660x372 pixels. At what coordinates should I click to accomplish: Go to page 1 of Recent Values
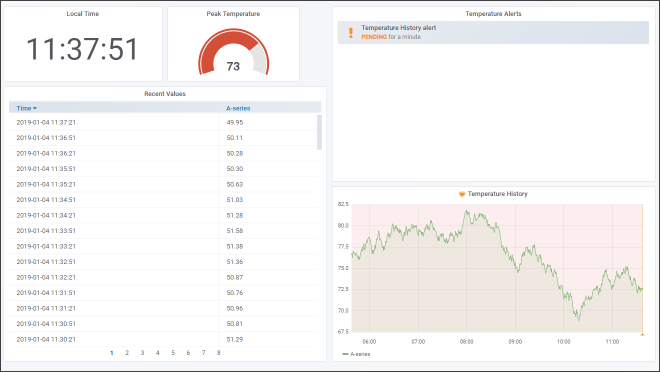pyautogui.click(x=112, y=353)
